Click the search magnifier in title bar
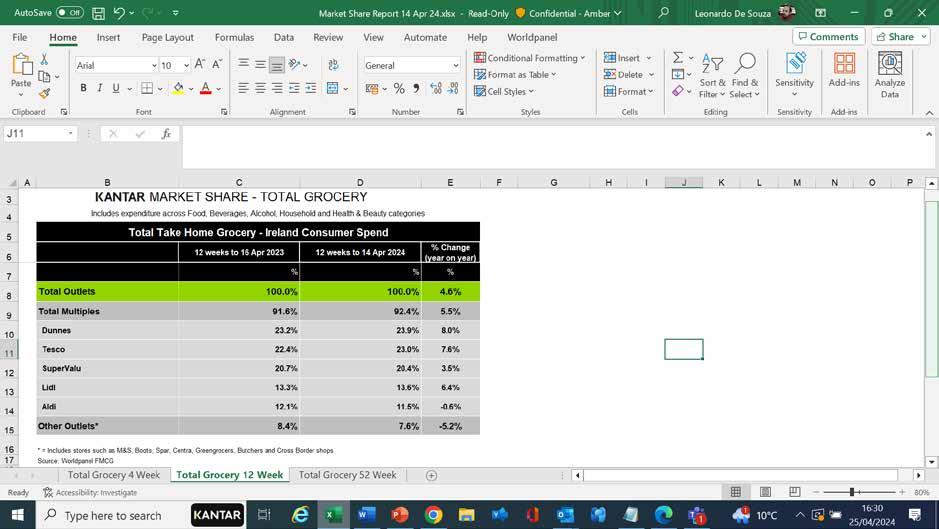 (x=664, y=13)
